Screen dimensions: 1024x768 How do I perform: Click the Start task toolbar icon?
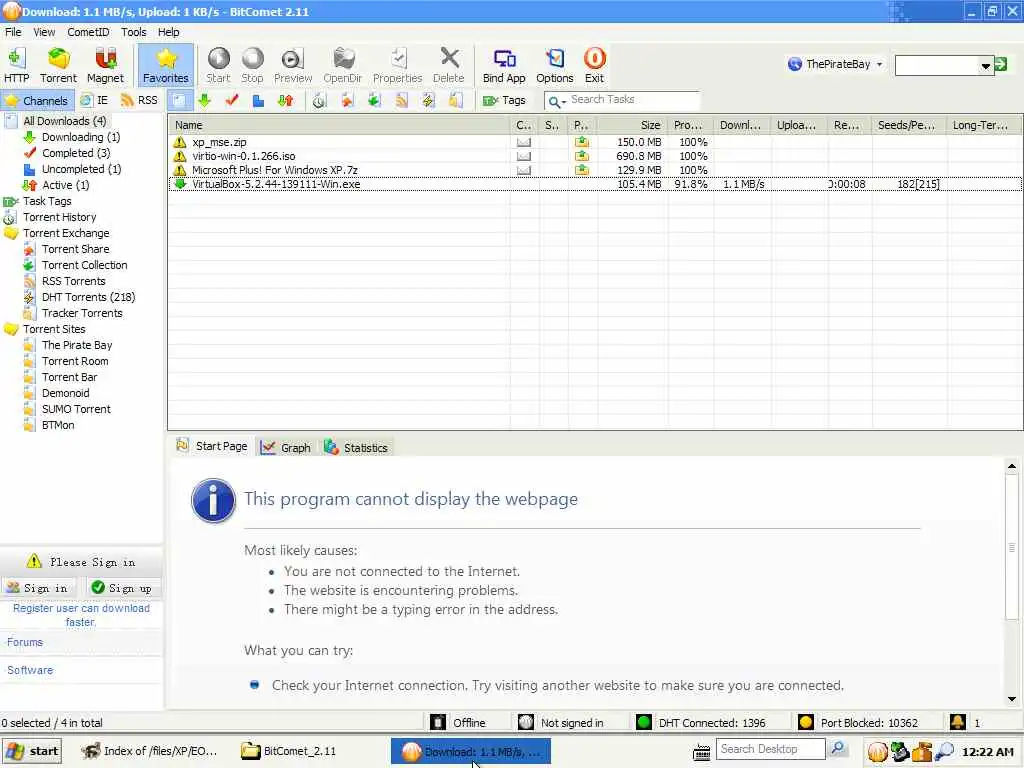[218, 65]
